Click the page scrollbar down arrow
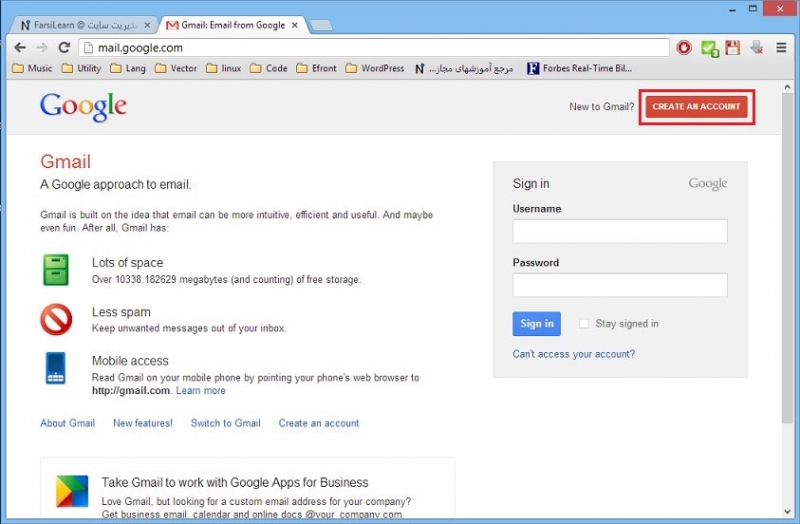 (x=787, y=512)
